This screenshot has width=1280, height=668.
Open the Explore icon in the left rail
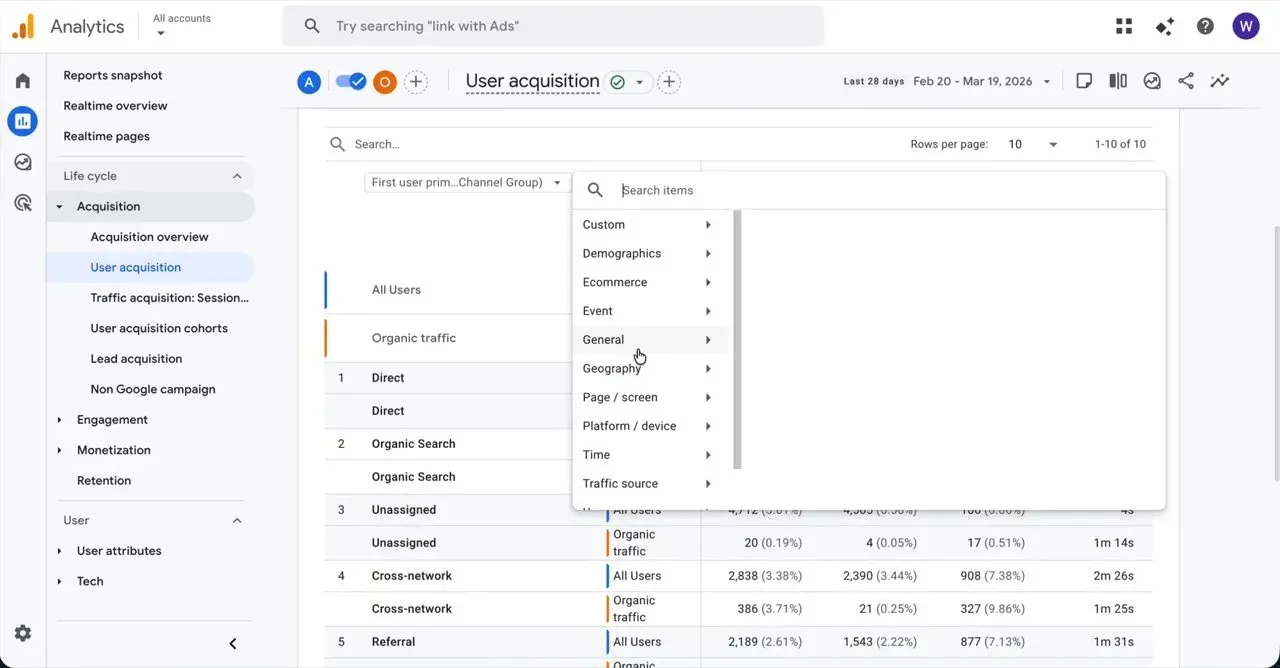click(23, 162)
